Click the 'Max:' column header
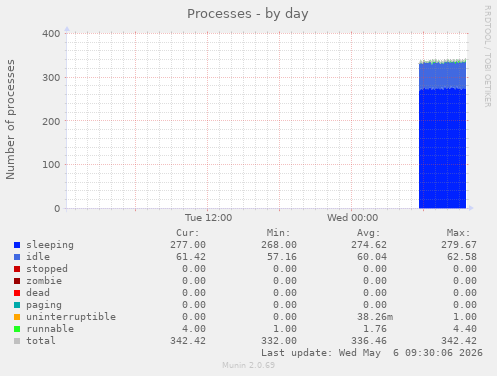This screenshot has height=376, width=497. pyautogui.click(x=459, y=233)
